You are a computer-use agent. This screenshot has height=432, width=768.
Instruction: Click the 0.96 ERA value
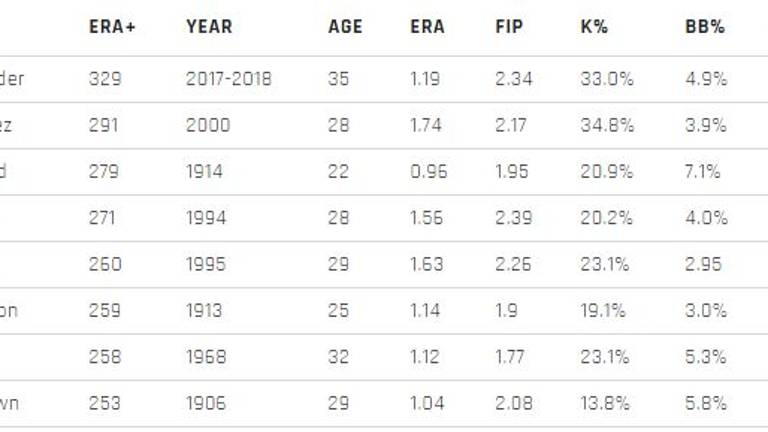(x=426, y=172)
